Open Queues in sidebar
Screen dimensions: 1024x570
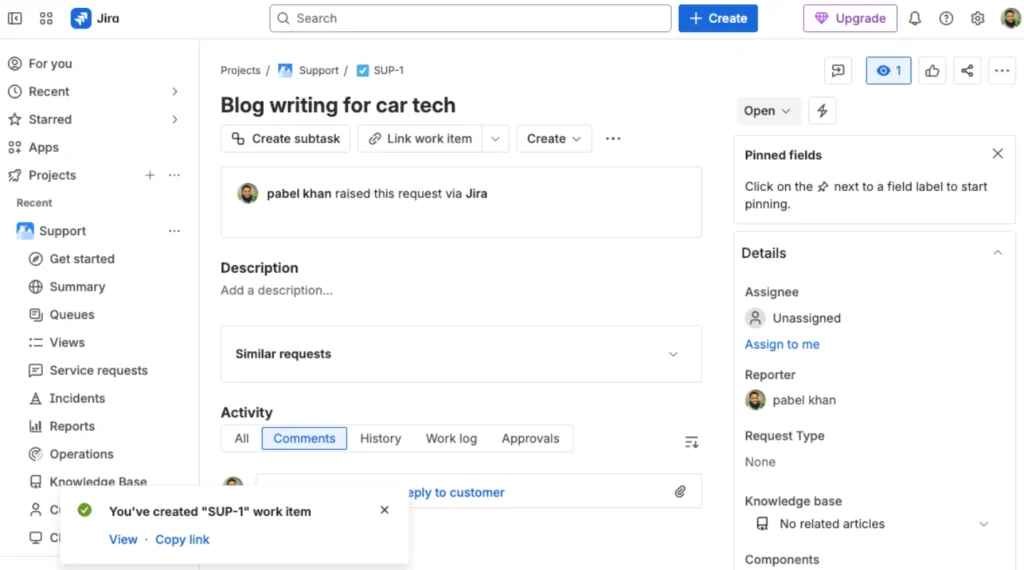point(72,315)
